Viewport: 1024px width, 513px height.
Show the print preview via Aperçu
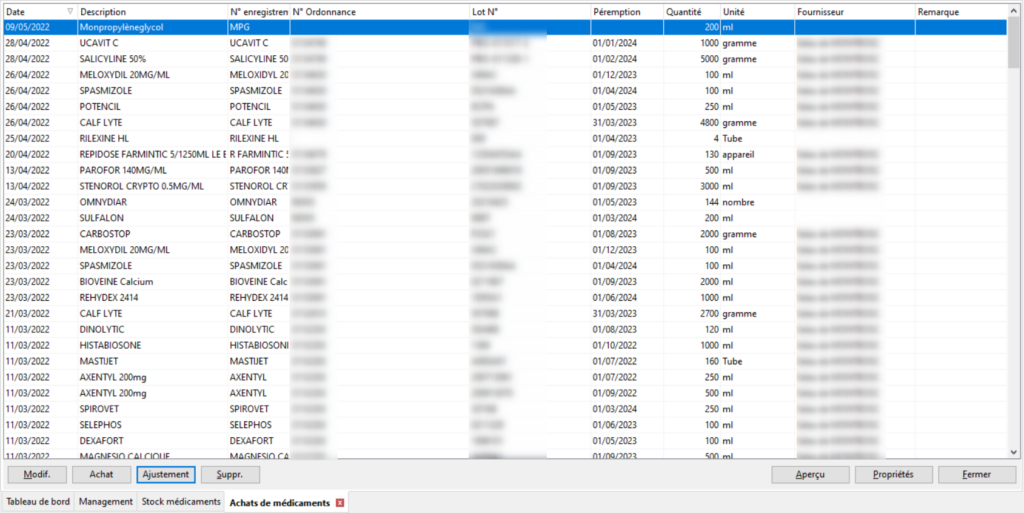coord(810,474)
